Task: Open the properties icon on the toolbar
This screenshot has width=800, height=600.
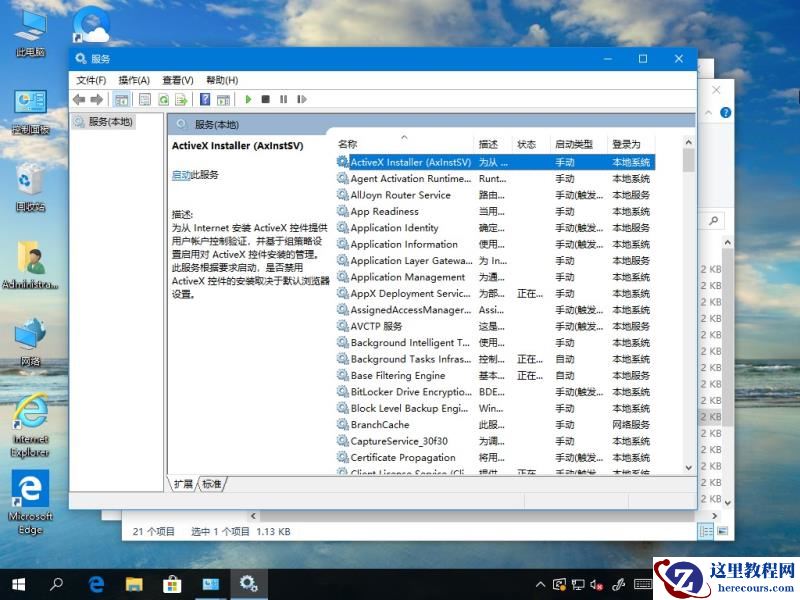Action: click(143, 99)
